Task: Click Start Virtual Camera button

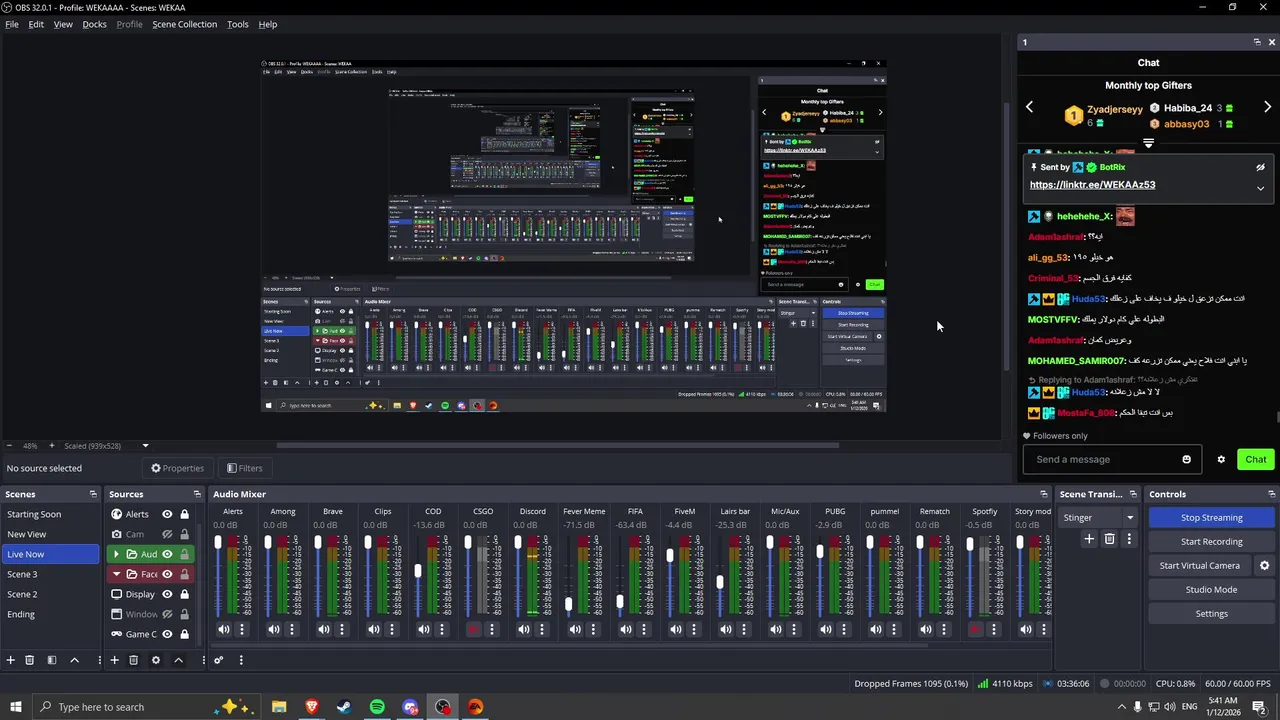Action: click(x=1199, y=565)
